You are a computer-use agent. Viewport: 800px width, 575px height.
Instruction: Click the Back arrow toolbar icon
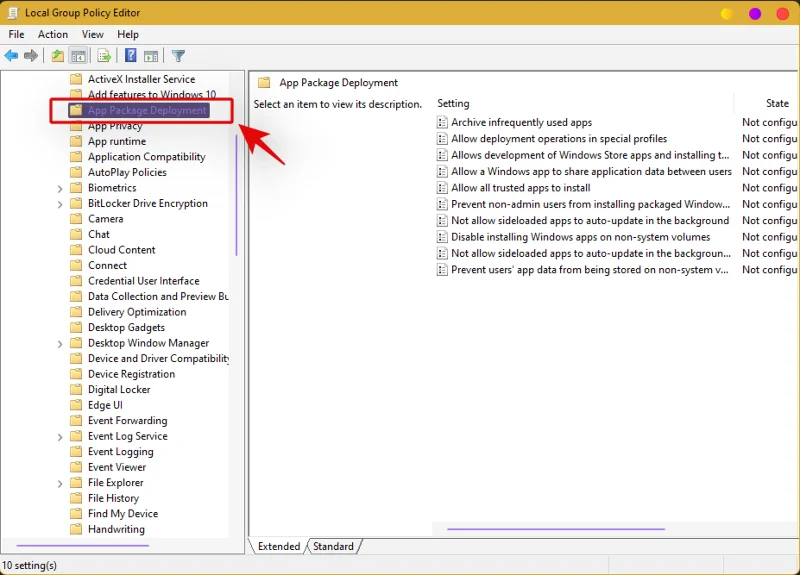pyautogui.click(x=12, y=56)
